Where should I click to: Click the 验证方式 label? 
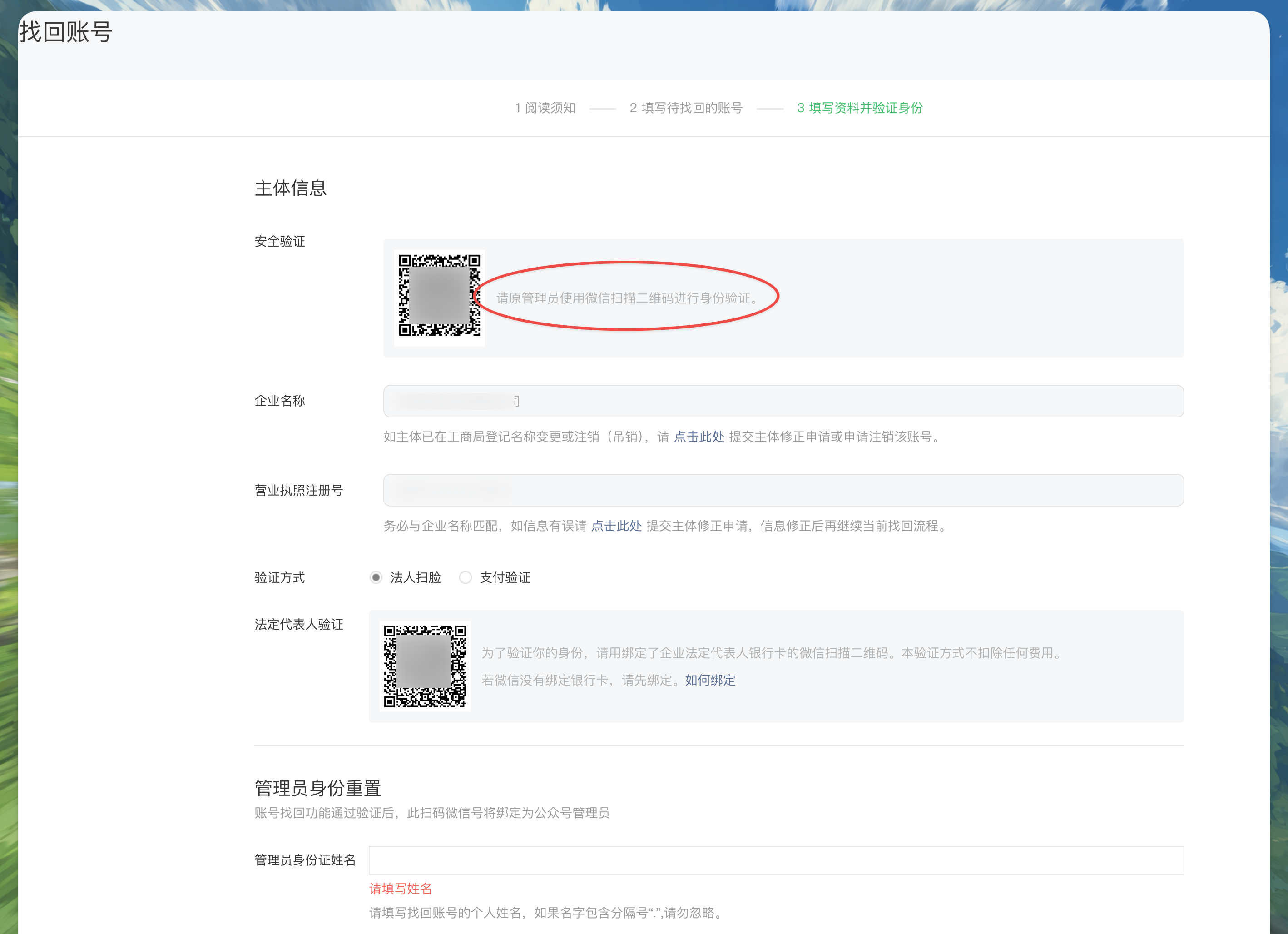coord(279,578)
